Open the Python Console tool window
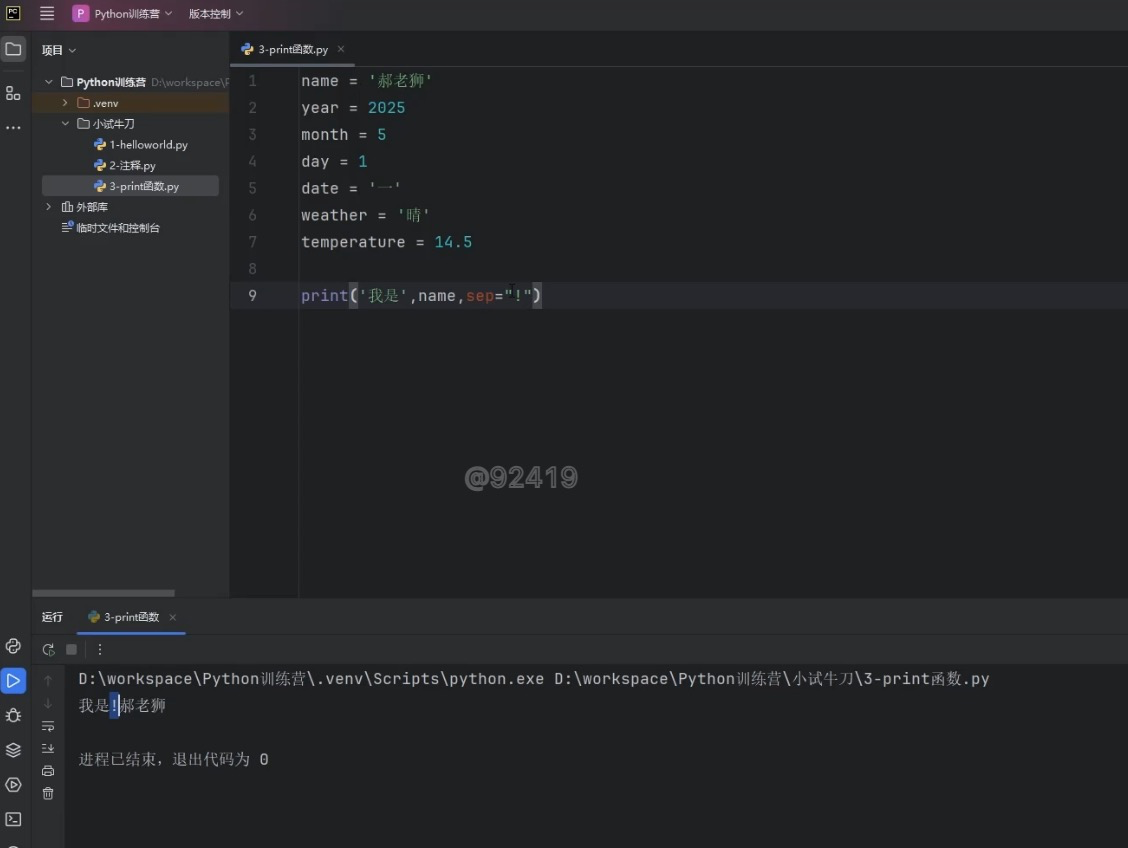 pyautogui.click(x=13, y=646)
